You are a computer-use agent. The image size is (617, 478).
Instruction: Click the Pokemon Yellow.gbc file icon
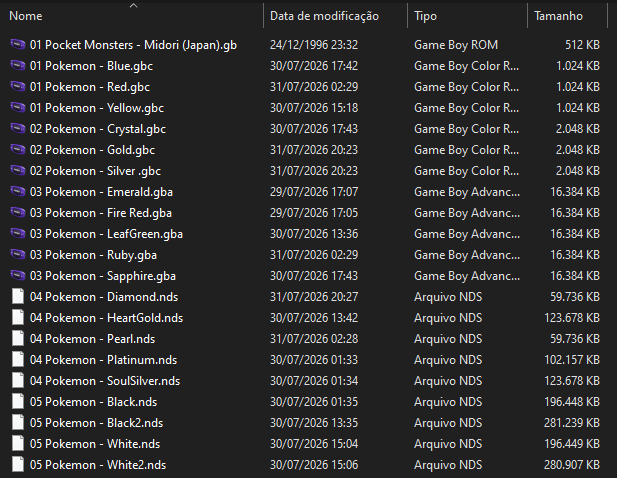[18, 107]
